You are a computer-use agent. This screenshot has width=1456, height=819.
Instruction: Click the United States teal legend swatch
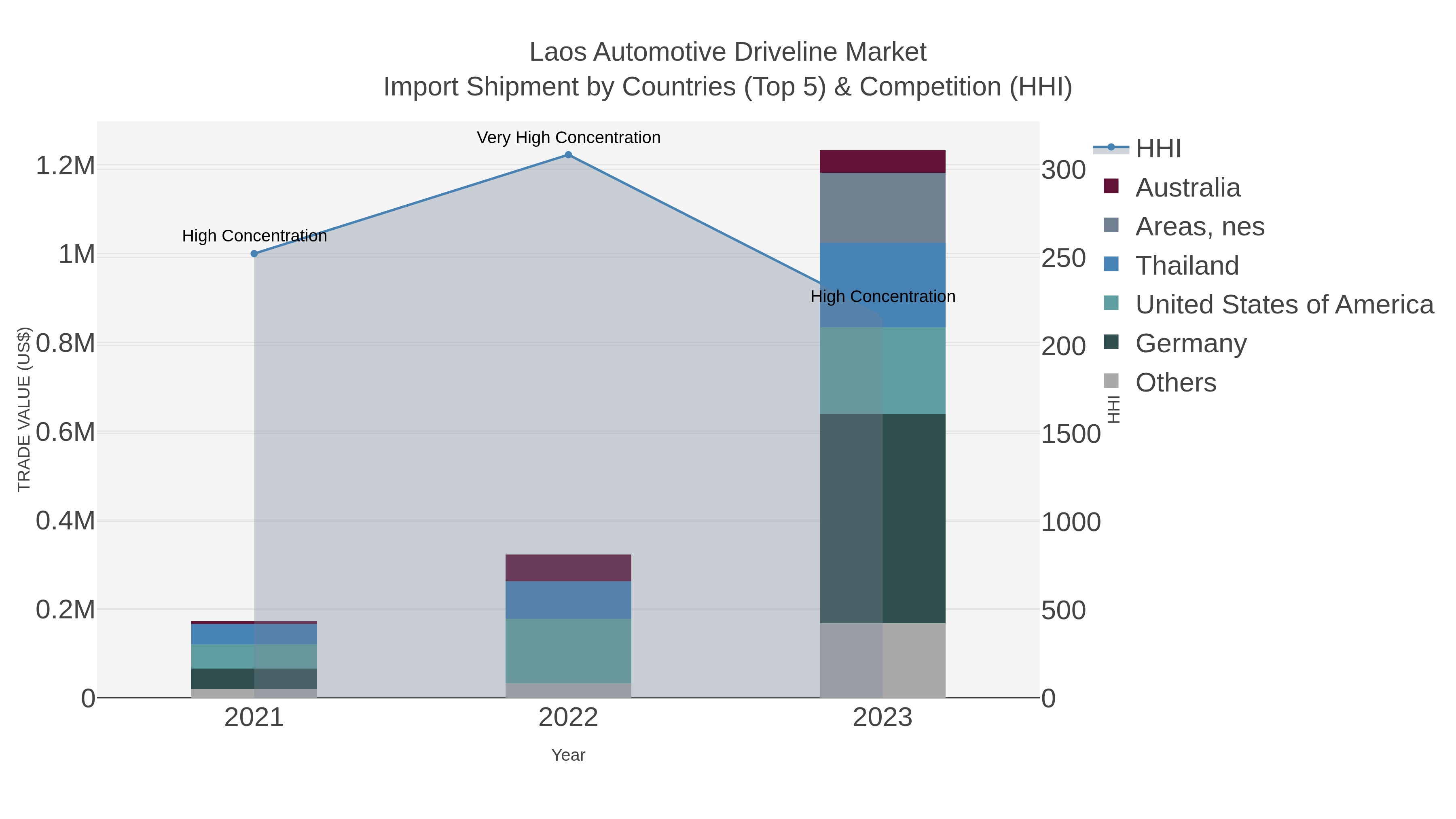[x=1111, y=303]
